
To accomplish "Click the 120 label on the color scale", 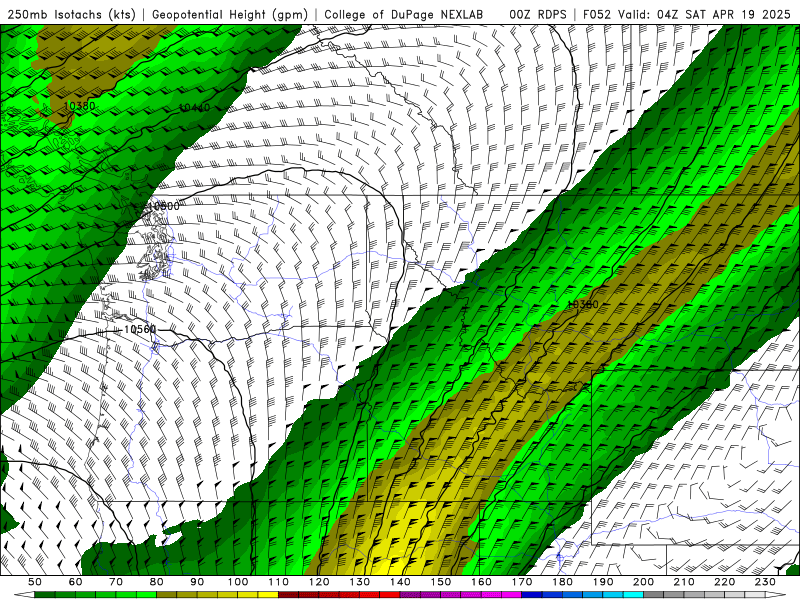I will click(319, 582).
